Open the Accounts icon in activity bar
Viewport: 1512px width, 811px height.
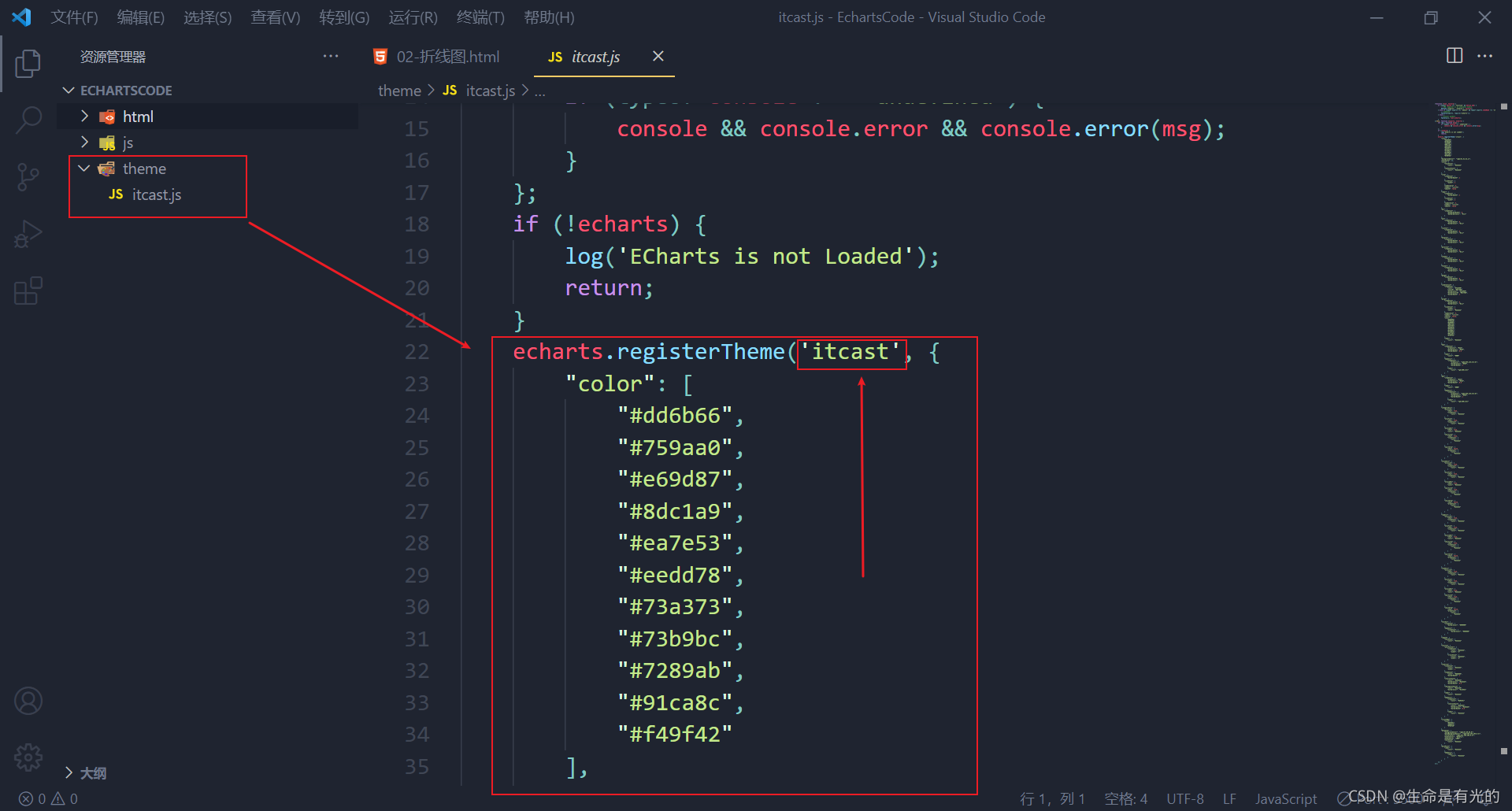28,701
